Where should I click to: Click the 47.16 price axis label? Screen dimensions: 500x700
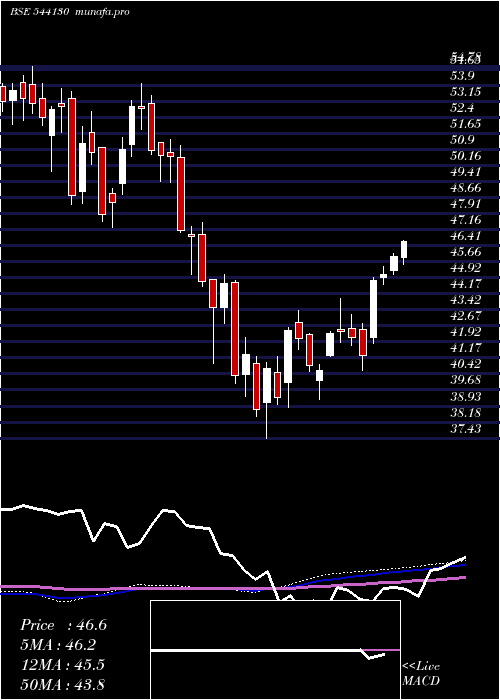(465, 220)
